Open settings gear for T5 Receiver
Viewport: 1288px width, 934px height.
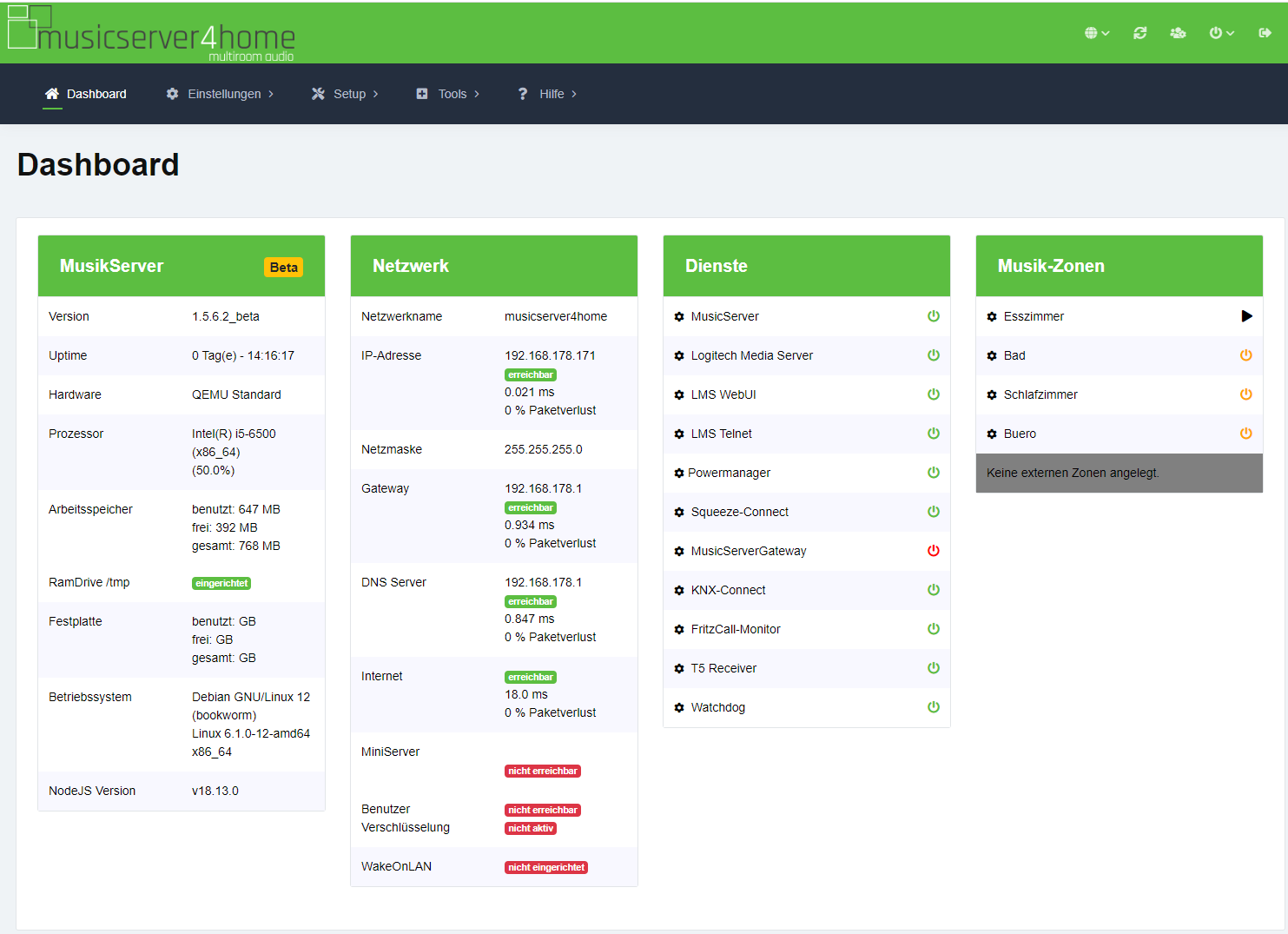[x=679, y=669]
